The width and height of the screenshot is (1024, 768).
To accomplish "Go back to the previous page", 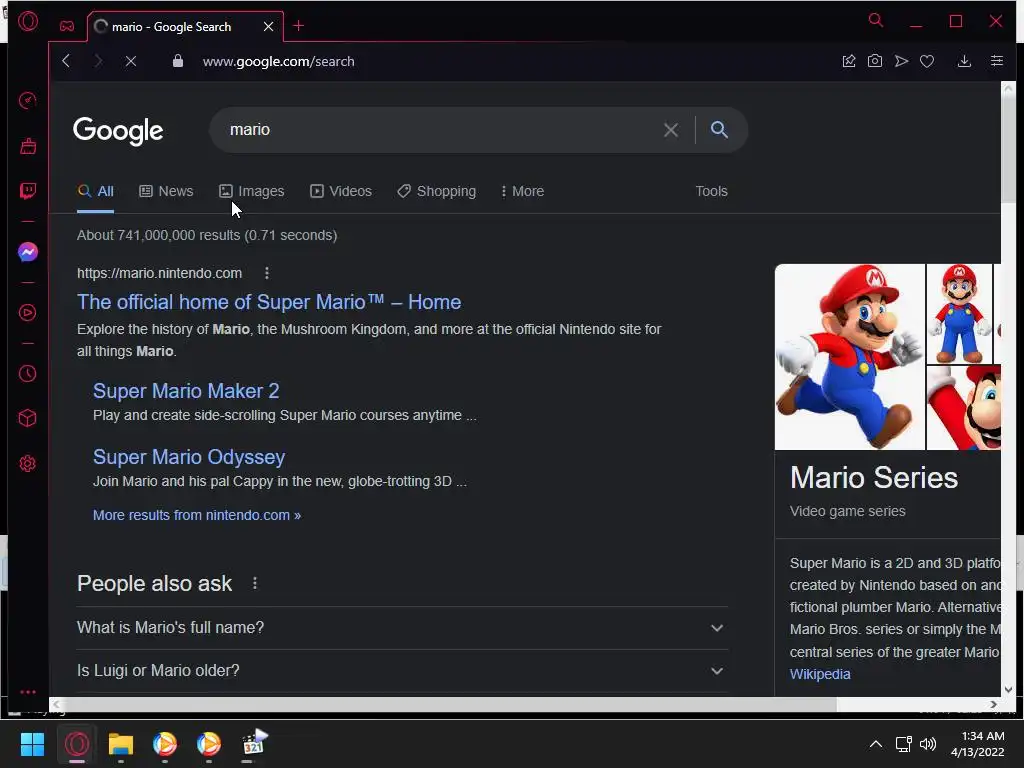I will point(66,61).
